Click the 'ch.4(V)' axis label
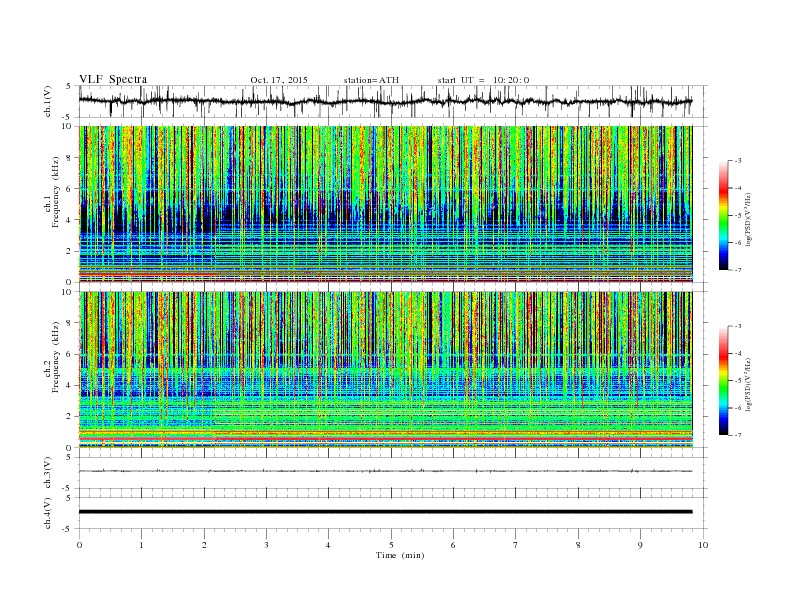This screenshot has width=792, height=612. (x=48, y=513)
